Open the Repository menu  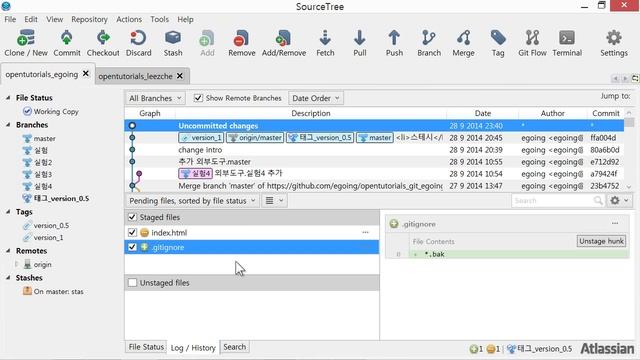click(x=89, y=19)
